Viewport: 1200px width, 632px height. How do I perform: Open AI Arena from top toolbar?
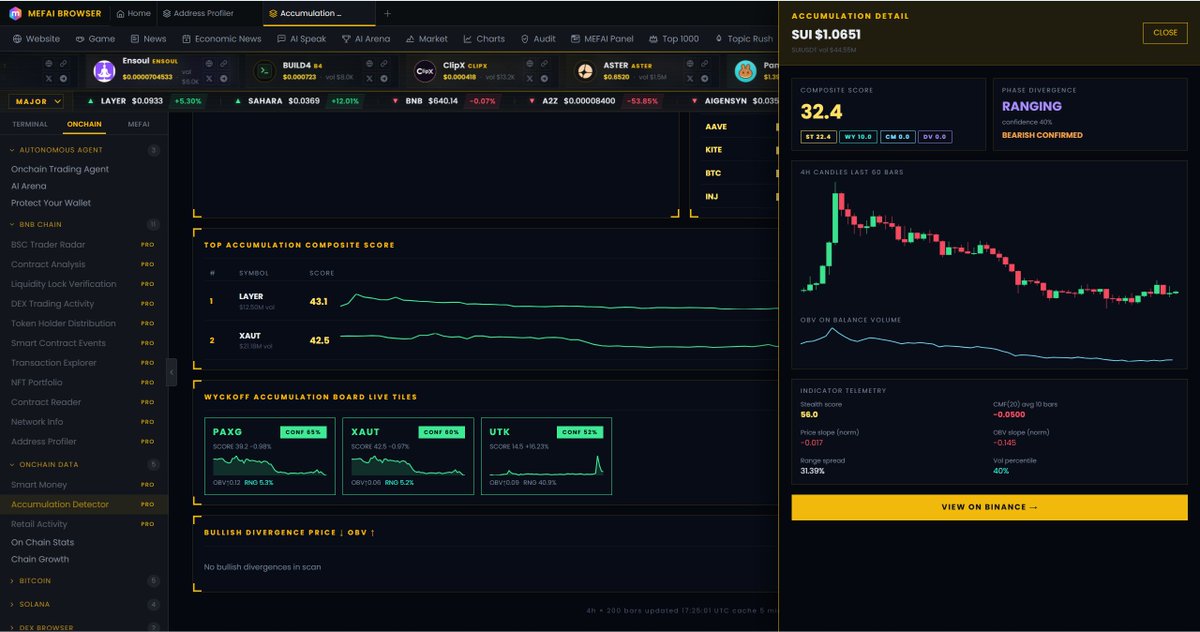tap(365, 39)
